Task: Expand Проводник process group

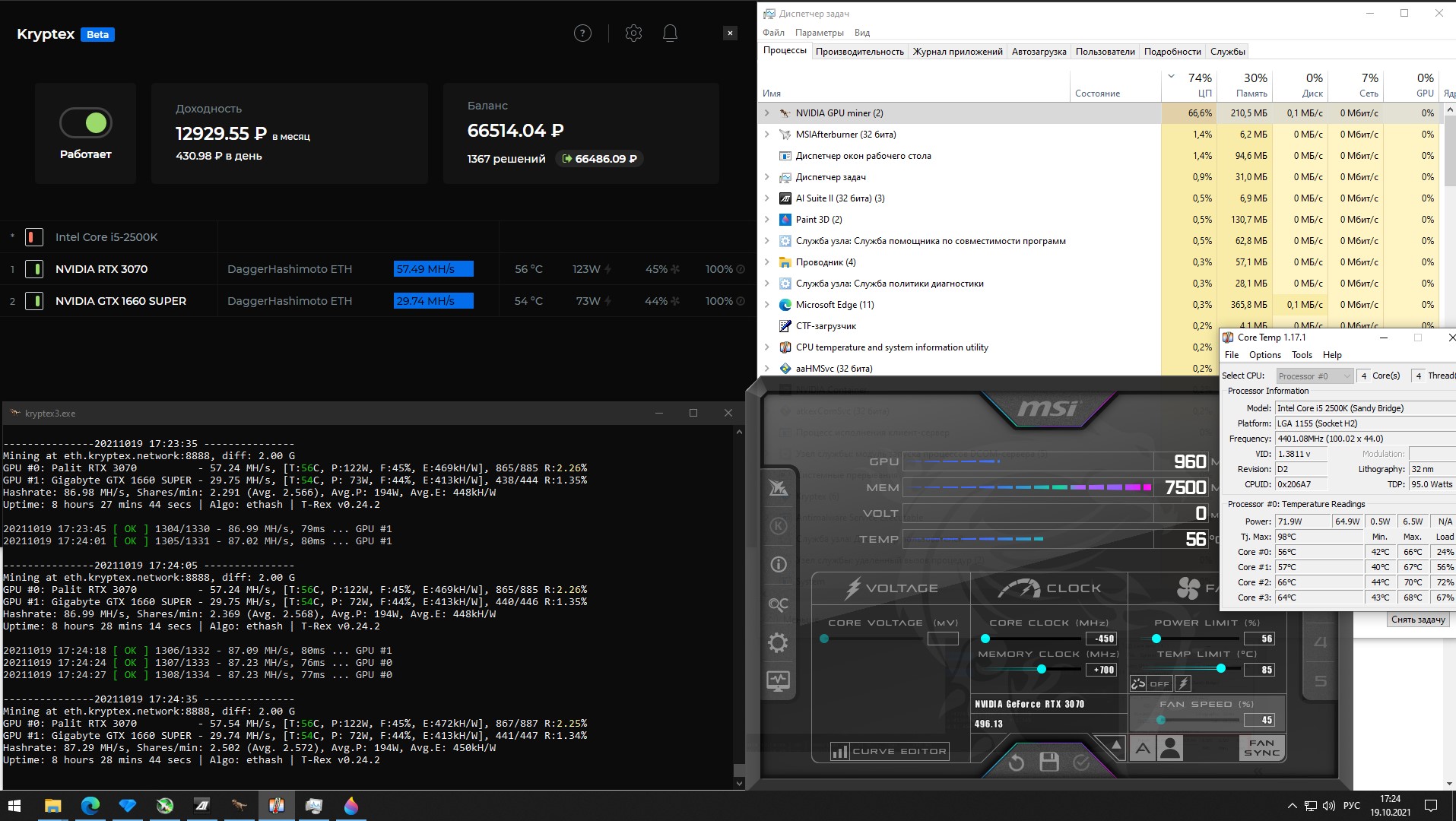Action: point(766,262)
